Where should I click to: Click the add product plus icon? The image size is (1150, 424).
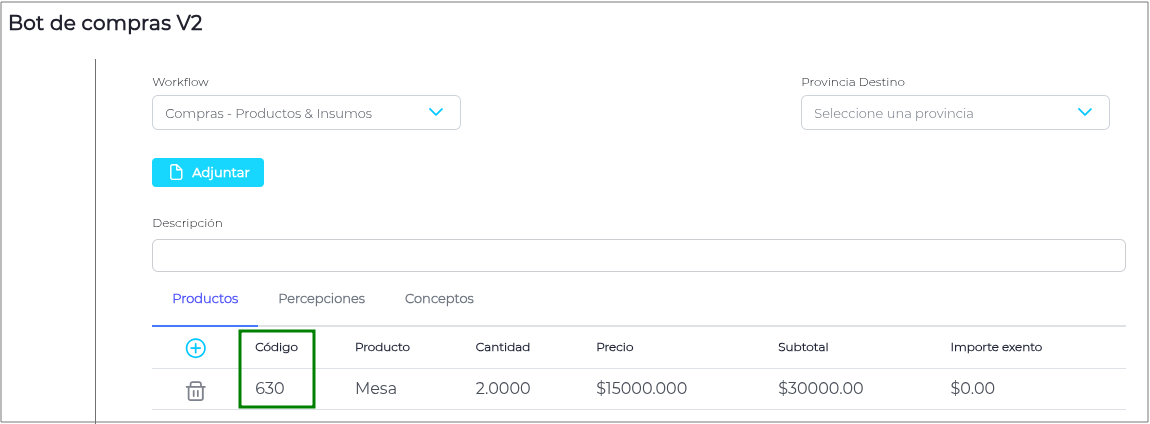click(x=196, y=348)
